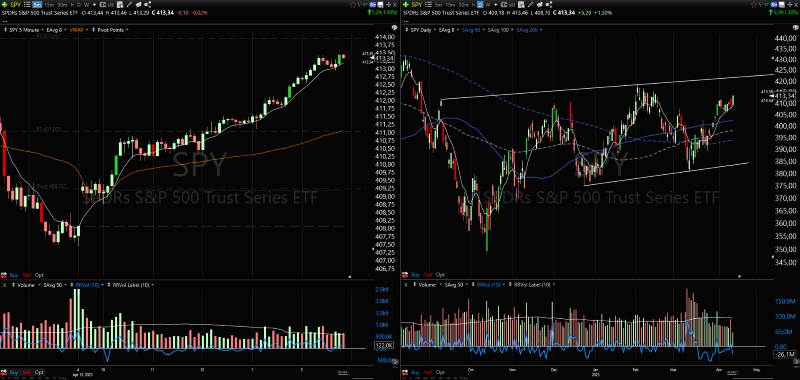Image resolution: width=800 pixels, height=380 pixels.
Task: Select the pencil drawing tool in right chart
Action: (531, 5)
